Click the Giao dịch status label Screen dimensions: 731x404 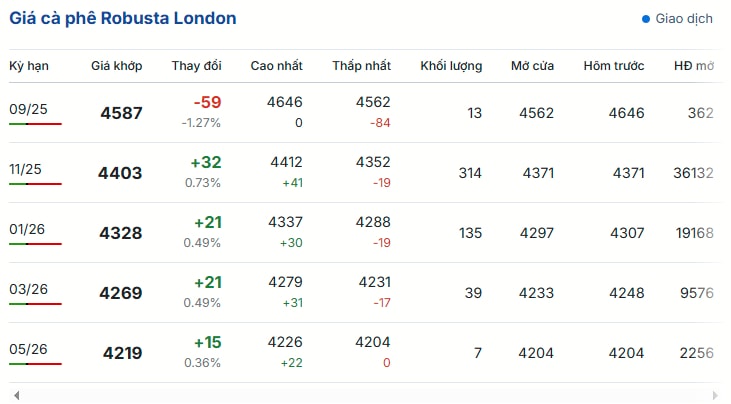[684, 19]
